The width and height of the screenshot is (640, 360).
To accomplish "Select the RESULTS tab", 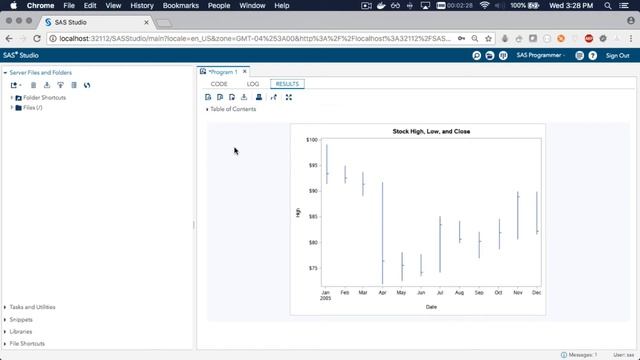I will point(287,84).
